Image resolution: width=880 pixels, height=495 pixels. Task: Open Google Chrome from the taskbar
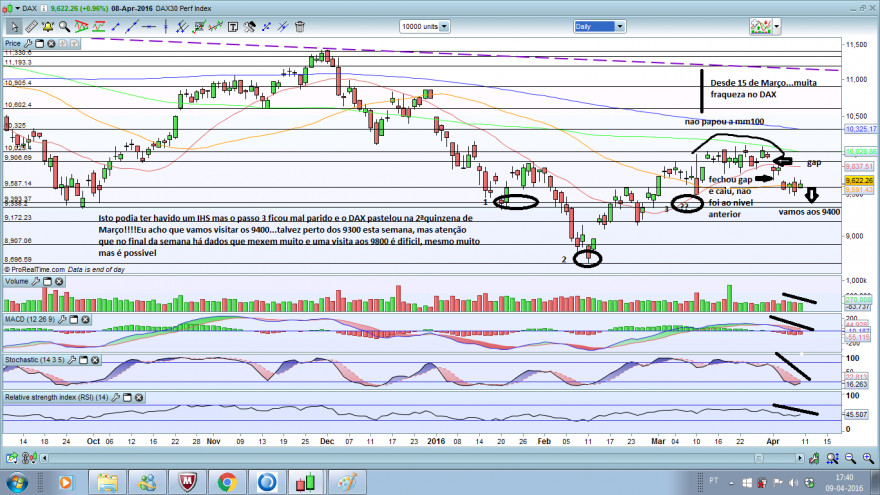[227, 482]
